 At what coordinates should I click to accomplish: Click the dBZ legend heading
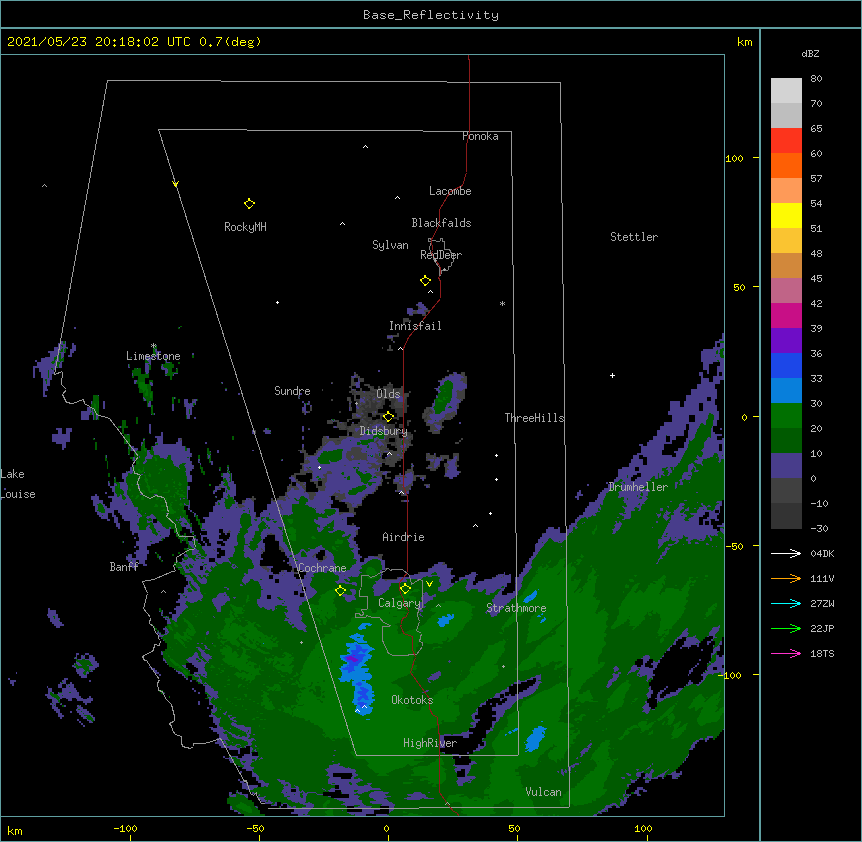point(810,53)
